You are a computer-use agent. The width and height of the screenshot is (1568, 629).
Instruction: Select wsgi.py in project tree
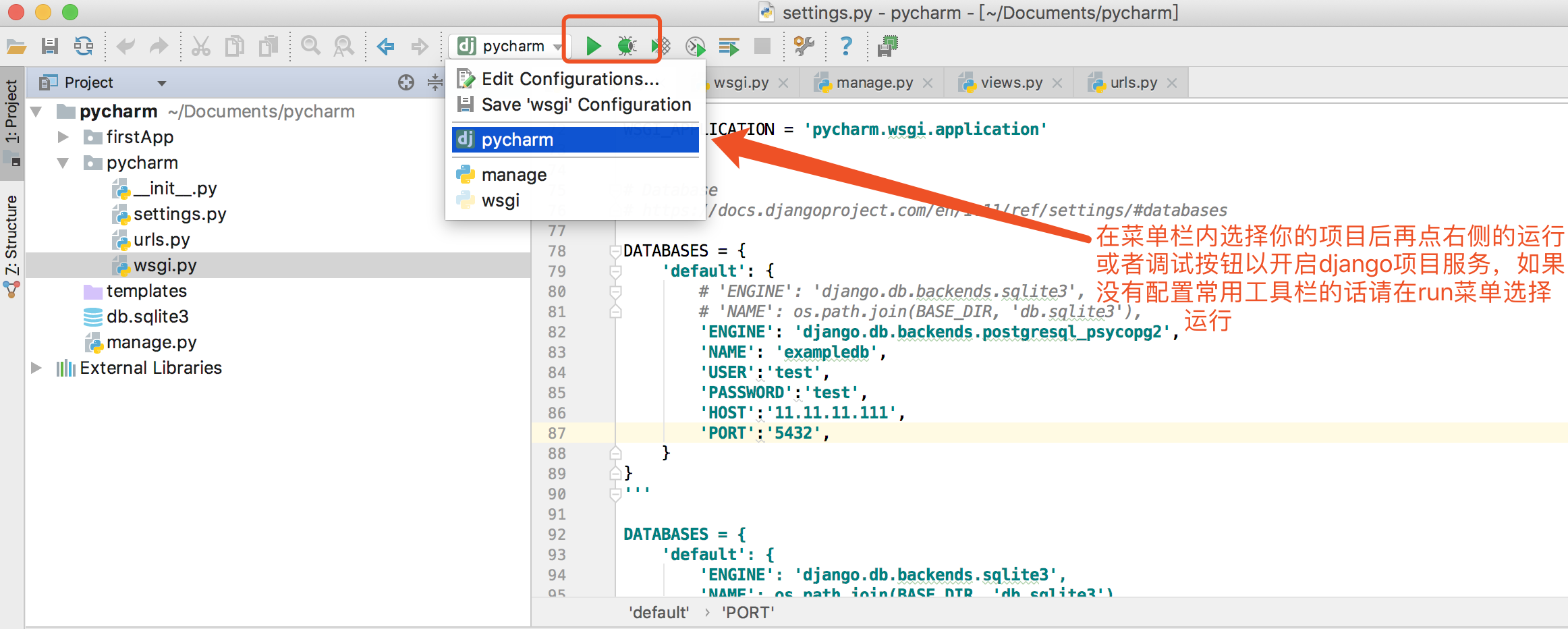tap(155, 265)
